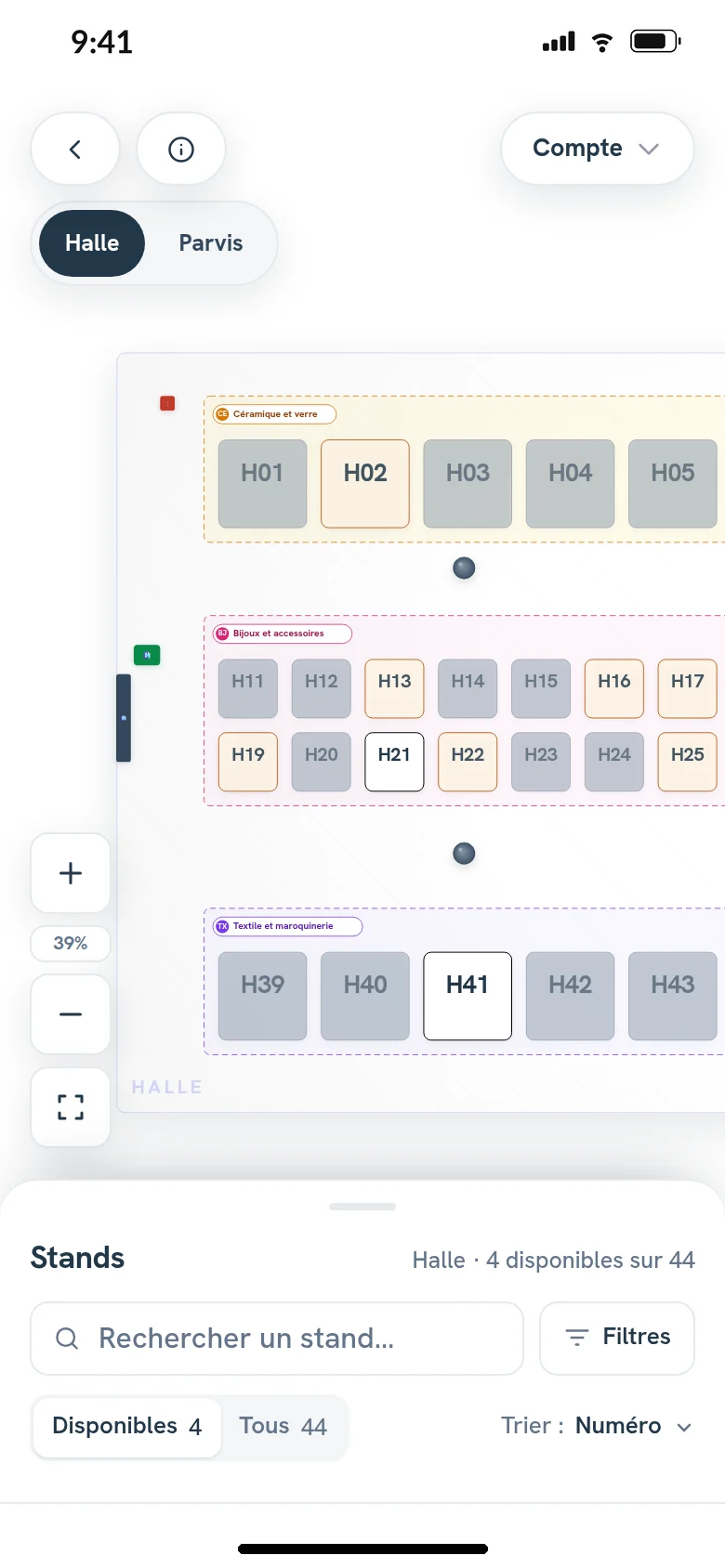725x1568 pixels.
Task: Click the green marker beside the hall
Action: click(x=147, y=655)
